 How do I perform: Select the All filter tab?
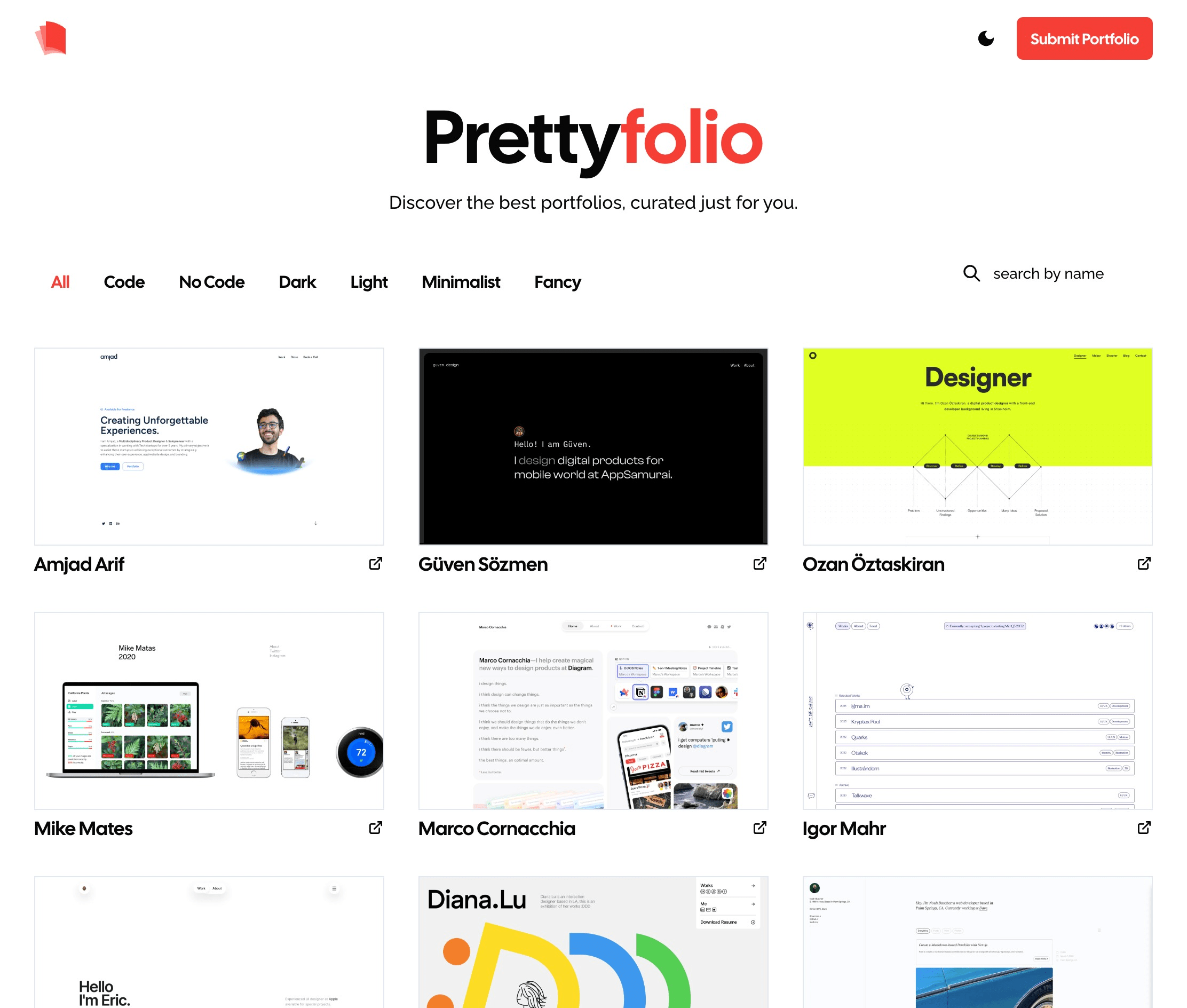click(x=59, y=281)
